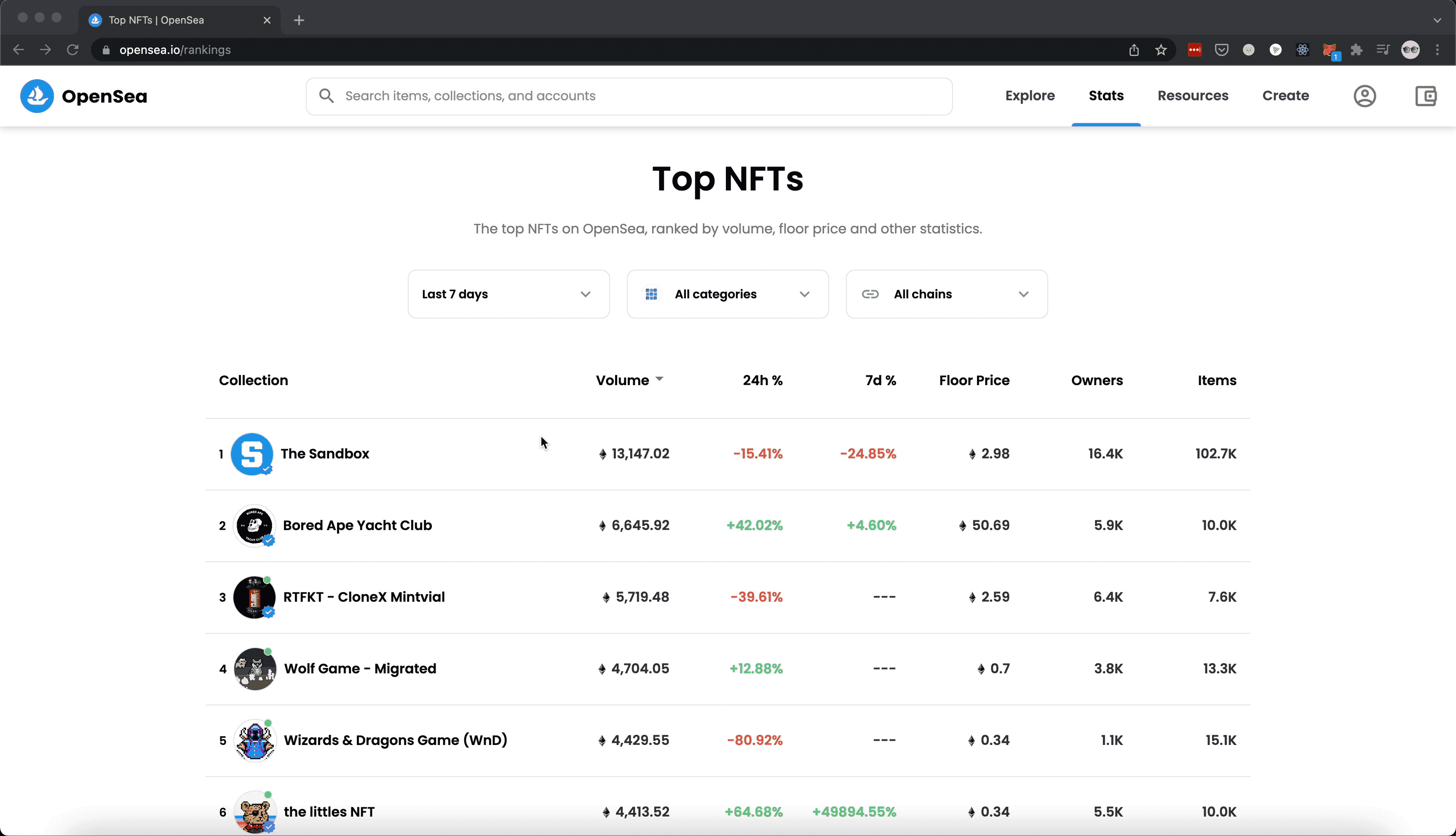Click the browser forward arrow

click(x=45, y=50)
